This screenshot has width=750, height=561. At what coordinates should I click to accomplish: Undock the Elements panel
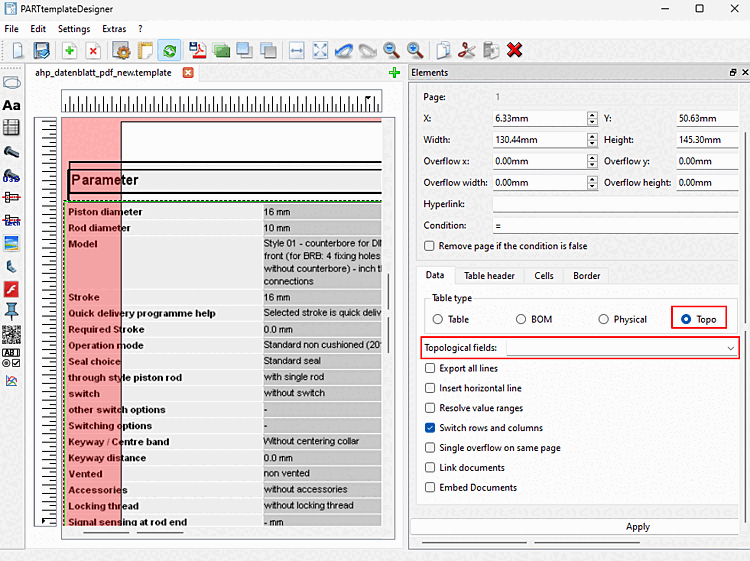coord(733,72)
